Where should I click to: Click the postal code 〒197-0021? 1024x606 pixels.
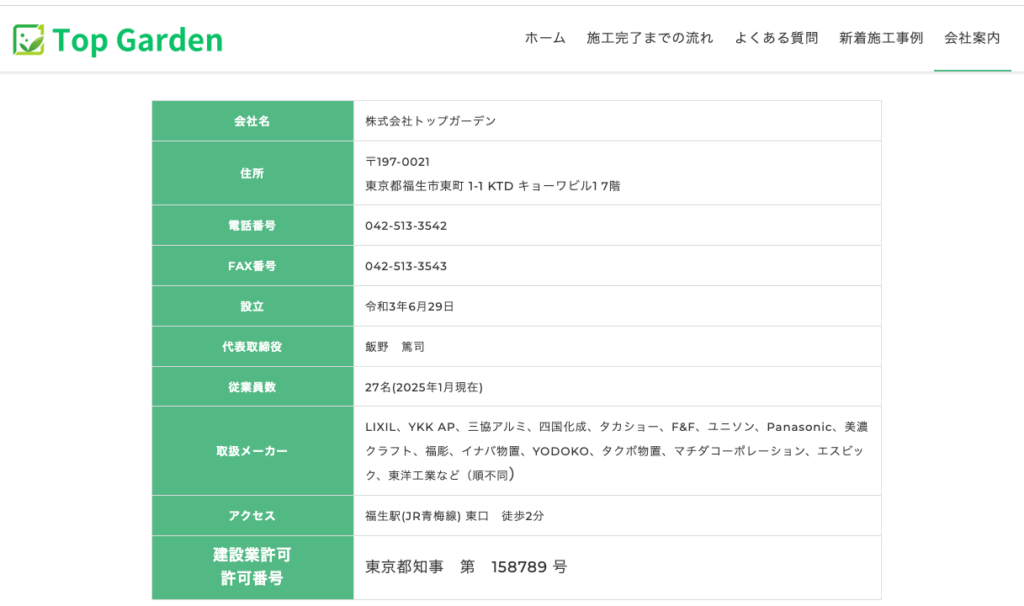(397, 161)
